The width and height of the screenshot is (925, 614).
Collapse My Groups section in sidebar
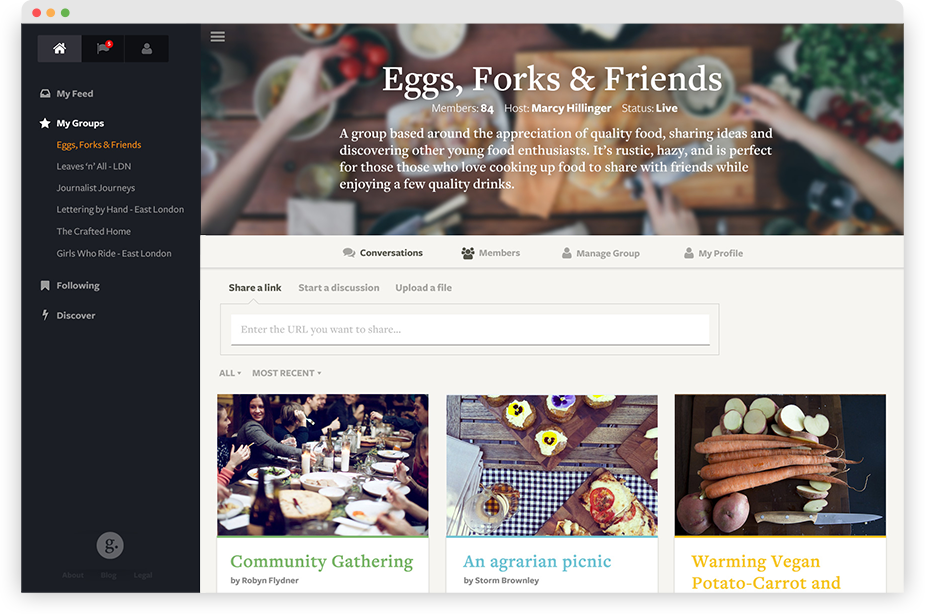coord(80,123)
